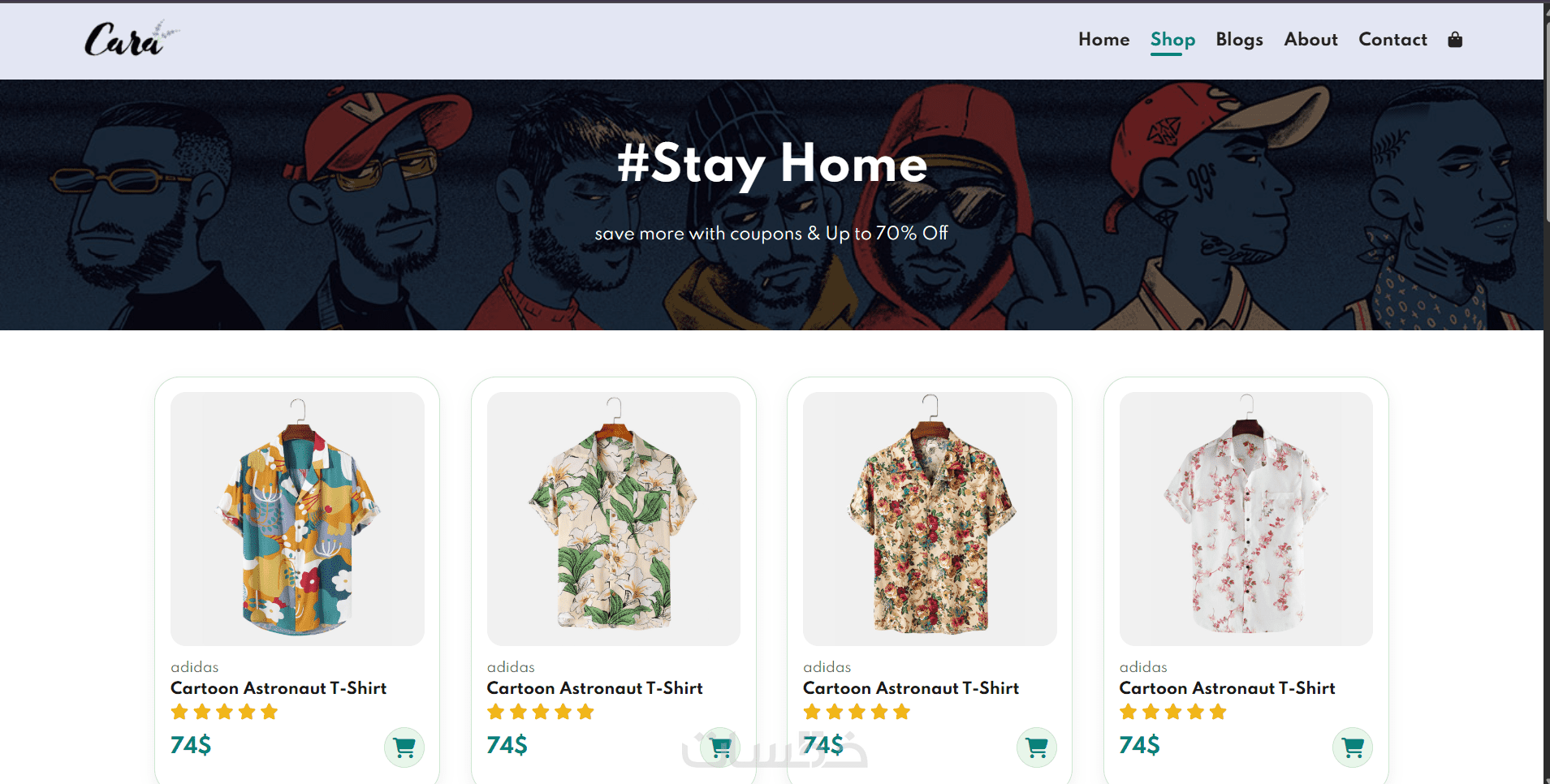Click star rating of first product

[x=224, y=713]
